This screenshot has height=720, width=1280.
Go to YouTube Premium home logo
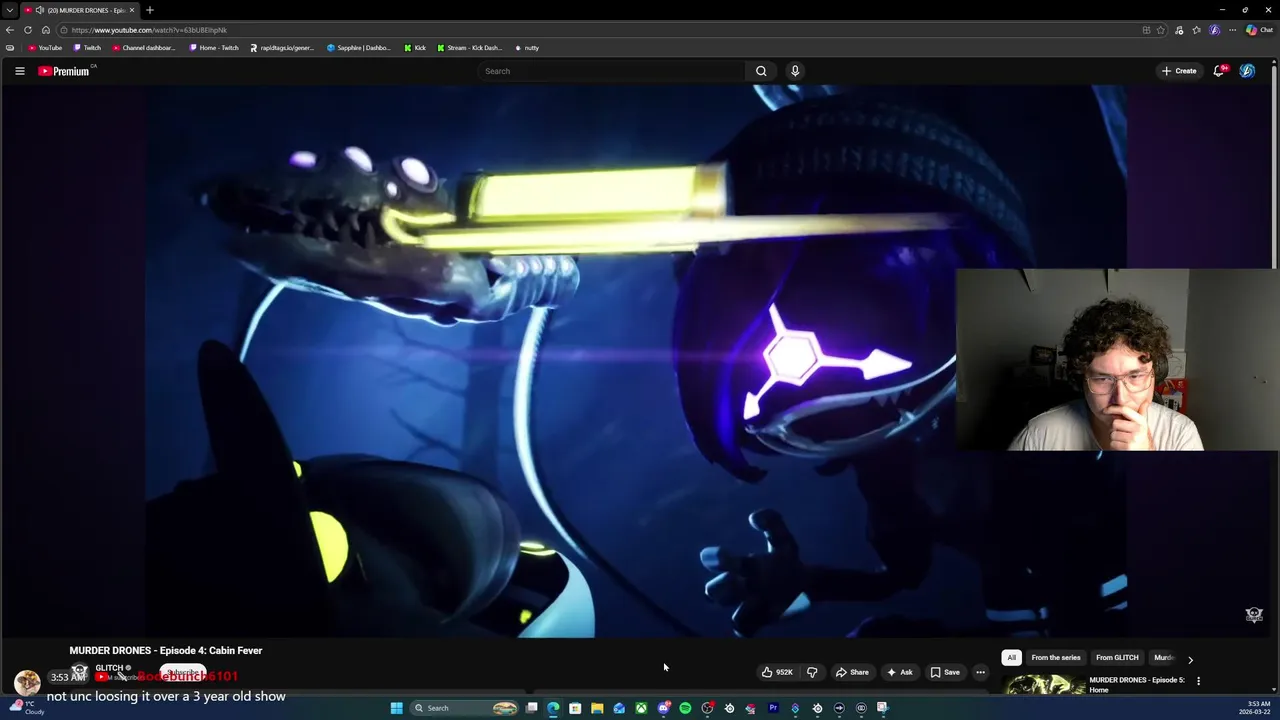pyautogui.click(x=65, y=71)
